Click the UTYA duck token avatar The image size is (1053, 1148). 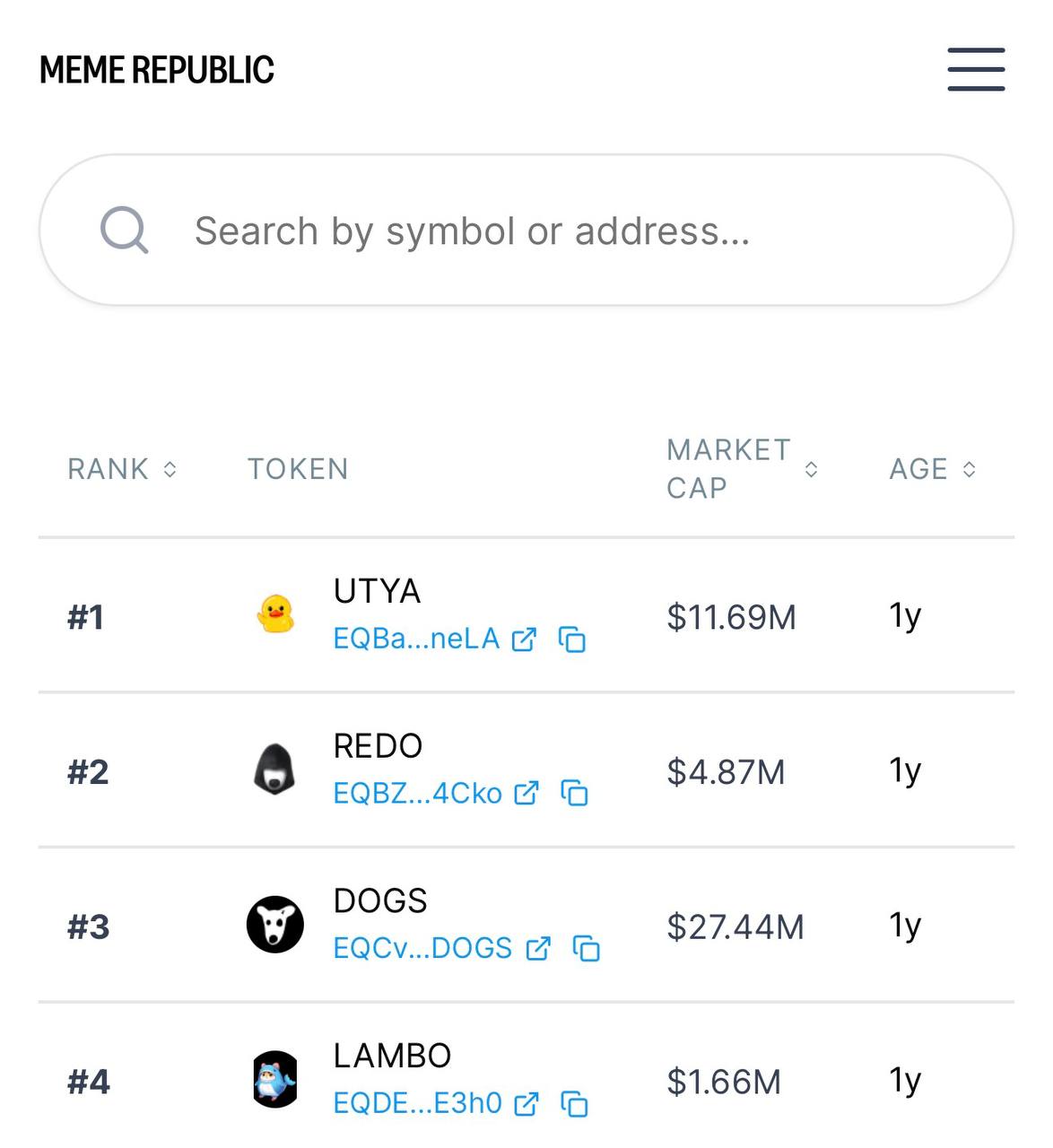(x=275, y=615)
